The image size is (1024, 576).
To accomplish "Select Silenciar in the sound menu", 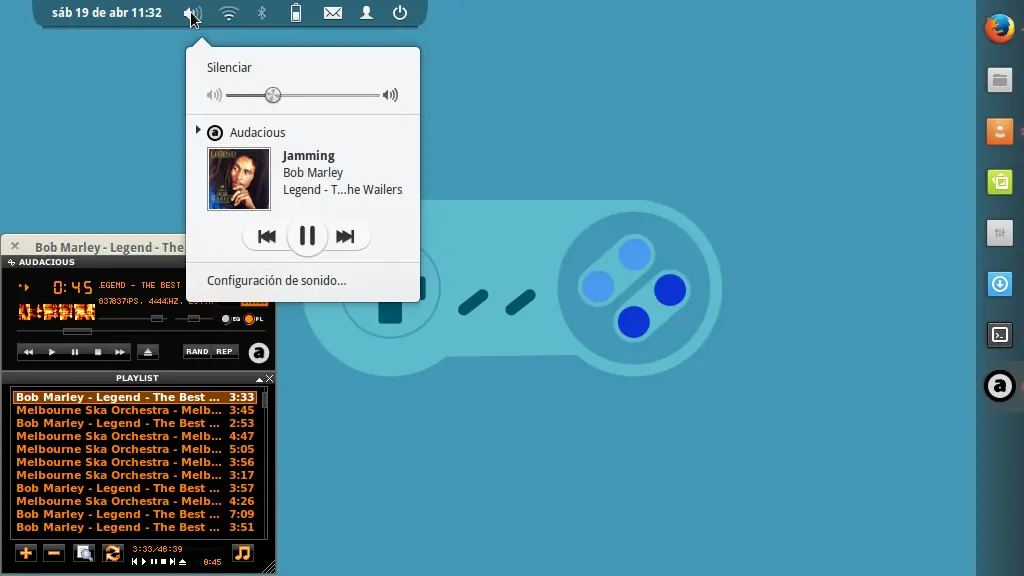I will (x=229, y=67).
